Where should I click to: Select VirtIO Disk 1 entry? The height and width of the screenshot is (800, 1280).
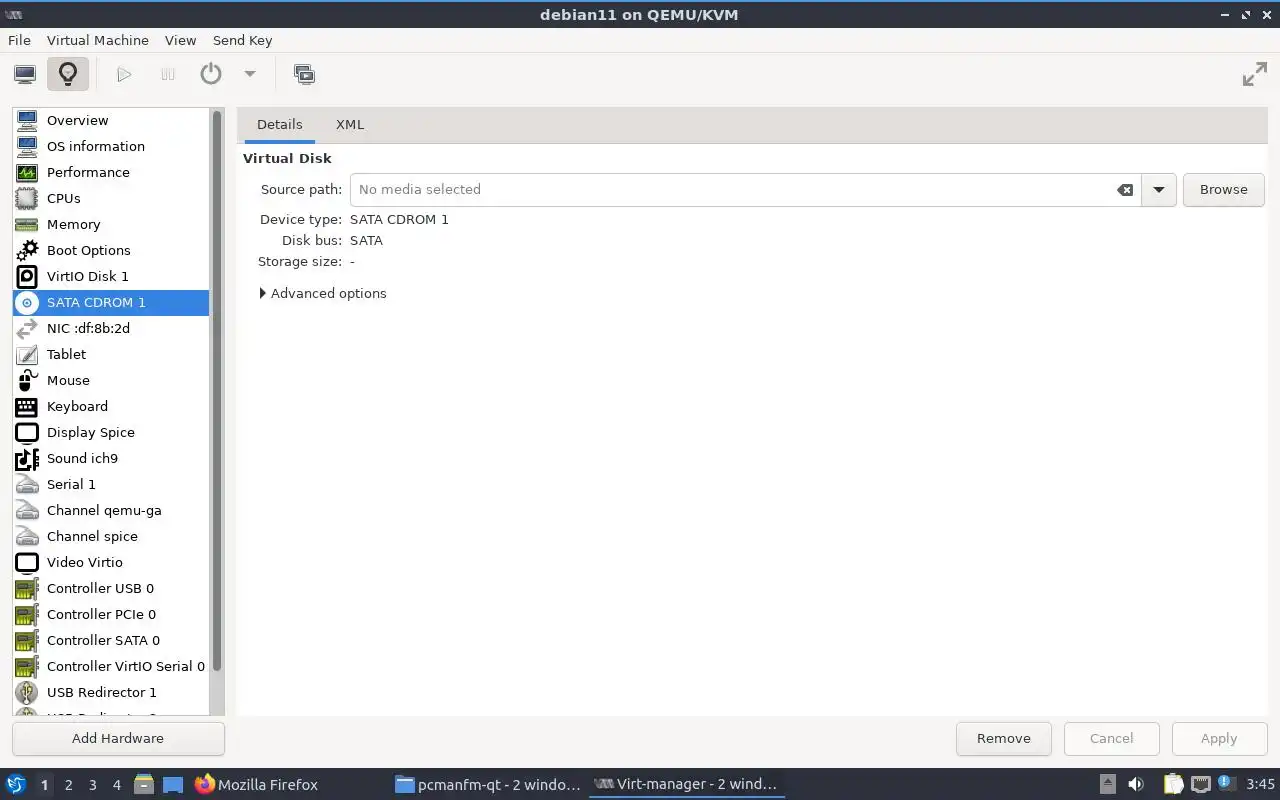tap(111, 276)
